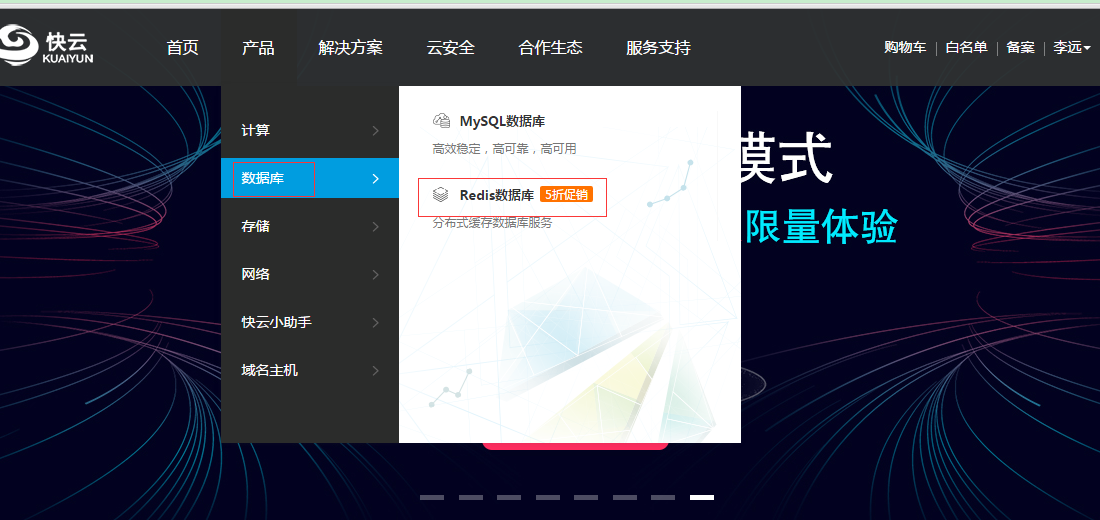The image size is (1100, 520).
Task: Go to the first carousel slide indicator
Action: [432, 498]
